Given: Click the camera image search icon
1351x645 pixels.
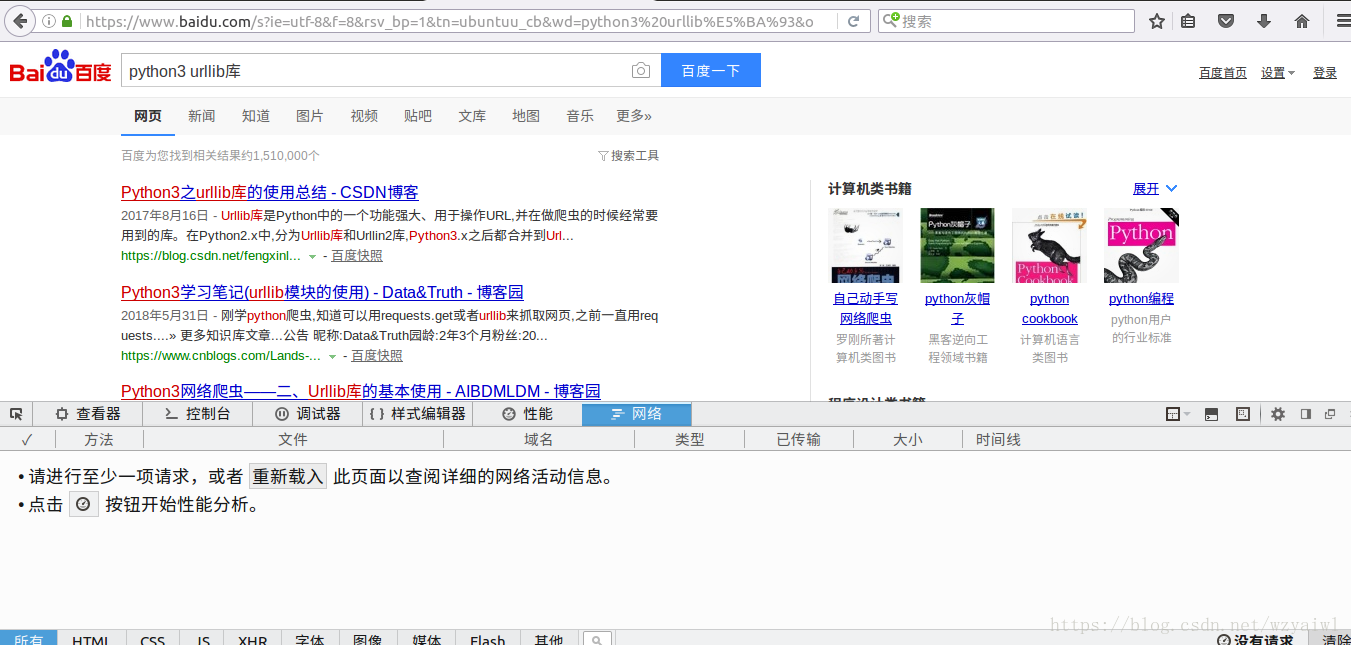Looking at the screenshot, I should click(x=640, y=71).
